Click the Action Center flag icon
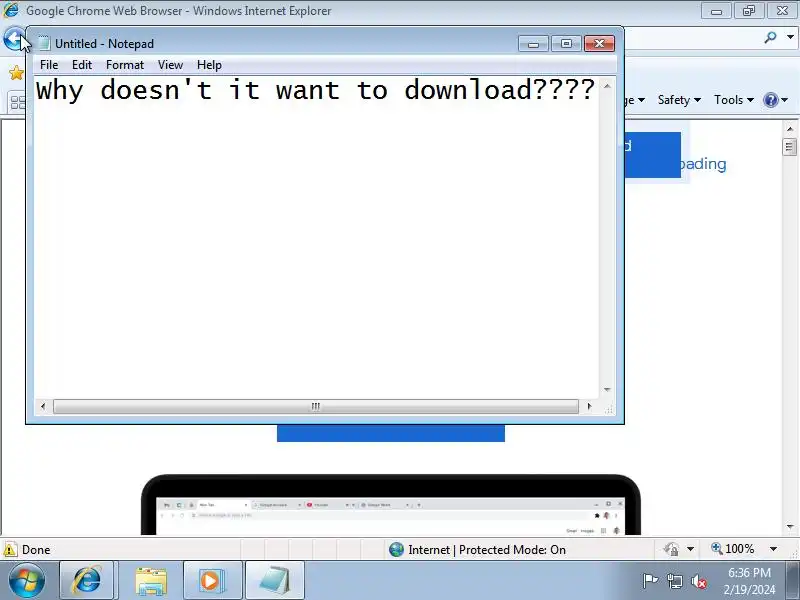Viewport: 800px width, 600px height. click(650, 581)
